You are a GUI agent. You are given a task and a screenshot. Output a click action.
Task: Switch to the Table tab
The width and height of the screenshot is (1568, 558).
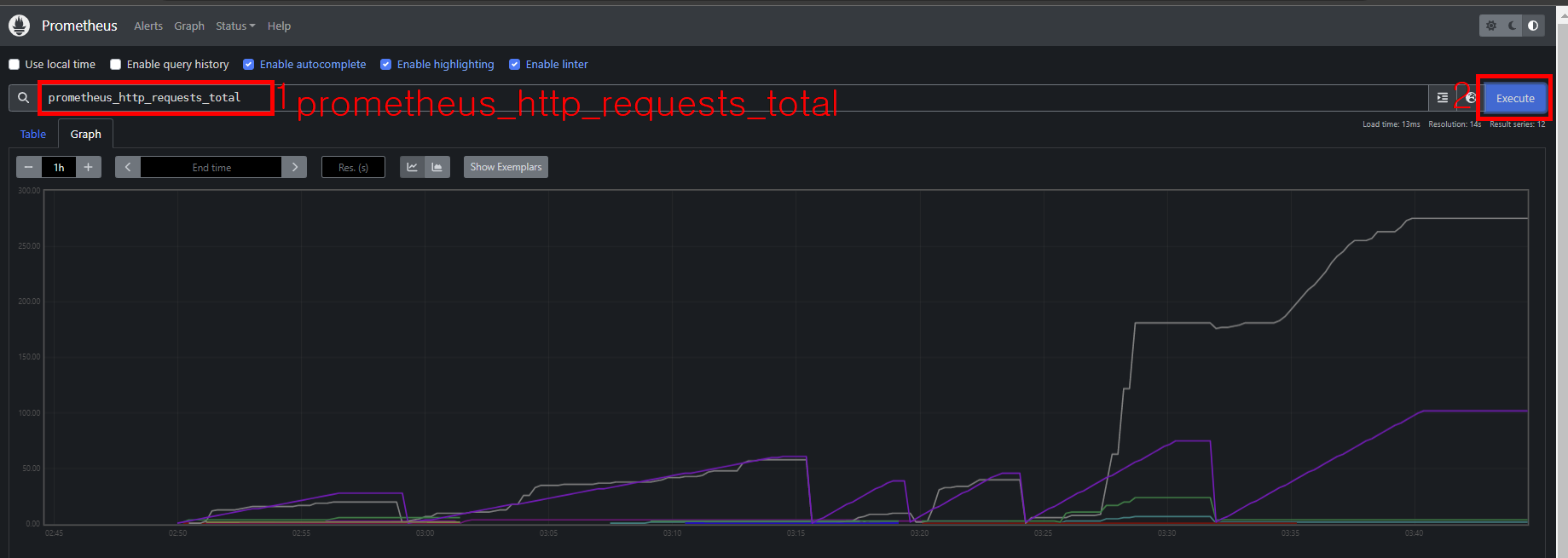(33, 135)
